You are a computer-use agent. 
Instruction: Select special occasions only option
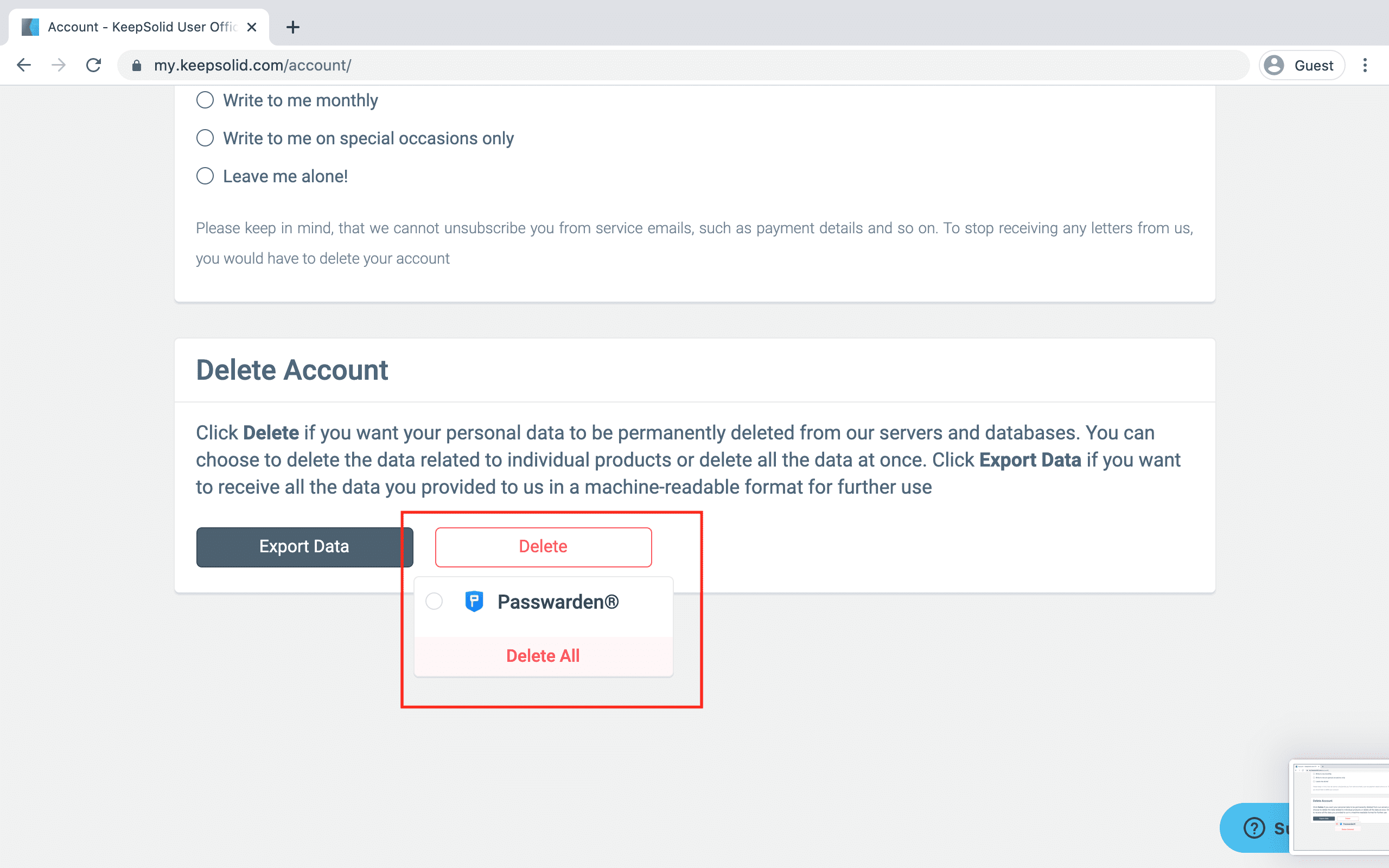pyautogui.click(x=205, y=138)
